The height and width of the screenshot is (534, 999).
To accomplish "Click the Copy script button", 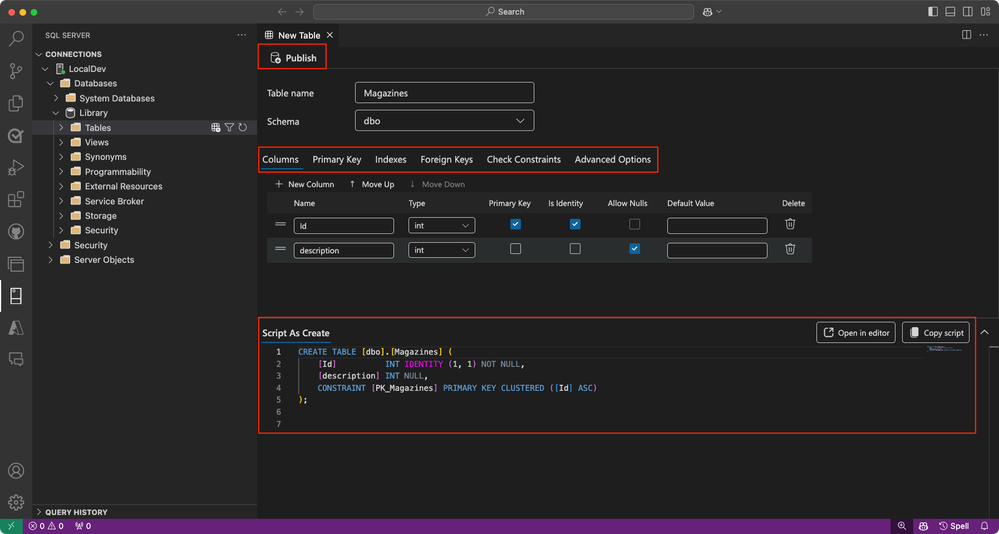I will [x=935, y=333].
